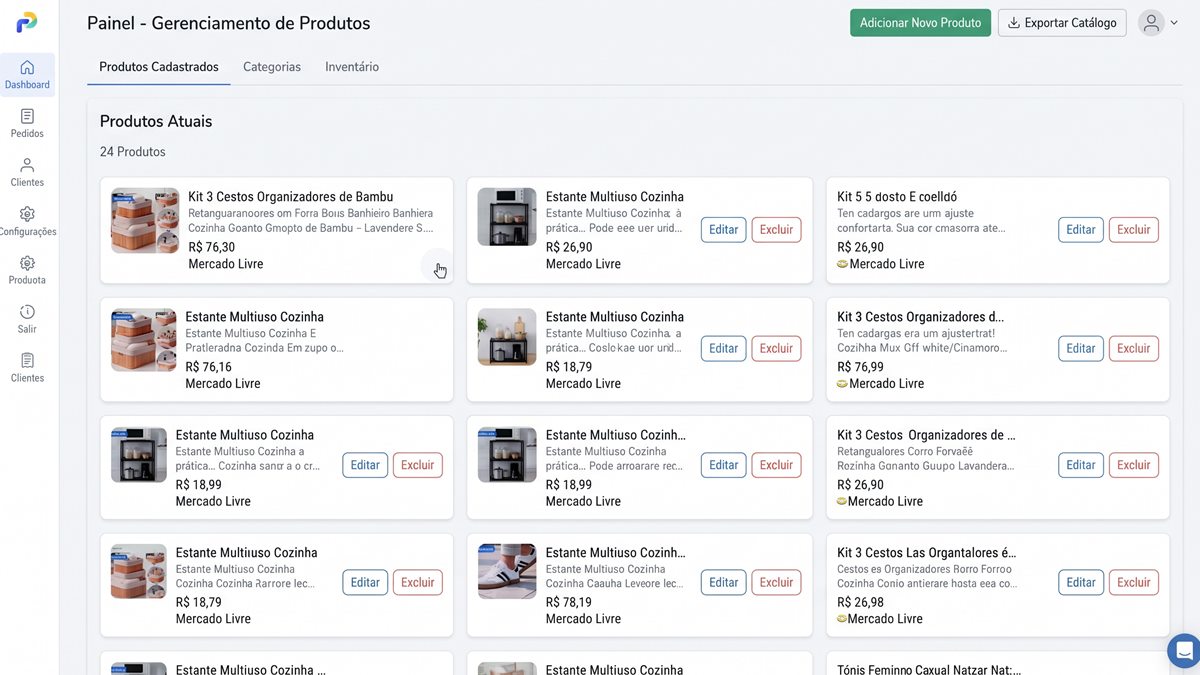This screenshot has height=675, width=1200.
Task: Edit the product priced R$ 78,19
Action: (724, 583)
